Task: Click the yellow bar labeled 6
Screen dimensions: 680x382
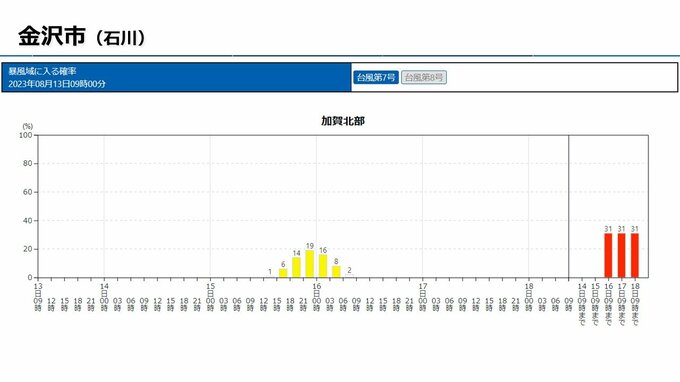Action: tap(283, 273)
